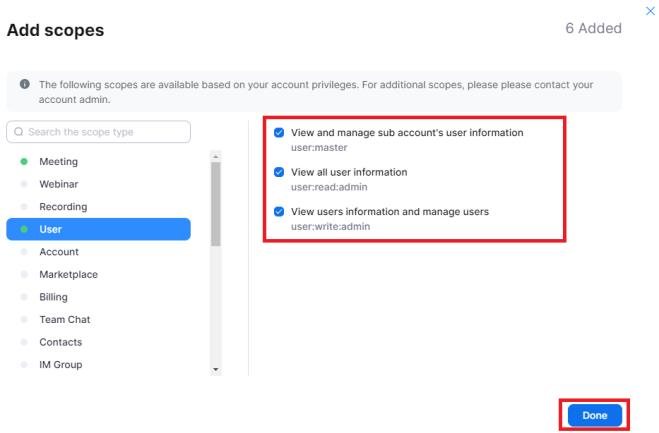Select the User scope category

pyautogui.click(x=98, y=229)
